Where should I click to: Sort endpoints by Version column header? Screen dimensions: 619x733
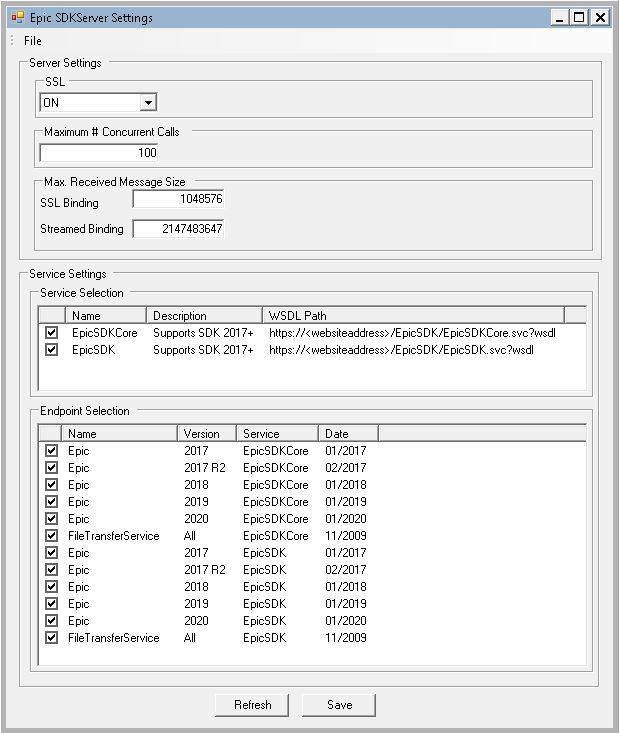pos(207,434)
